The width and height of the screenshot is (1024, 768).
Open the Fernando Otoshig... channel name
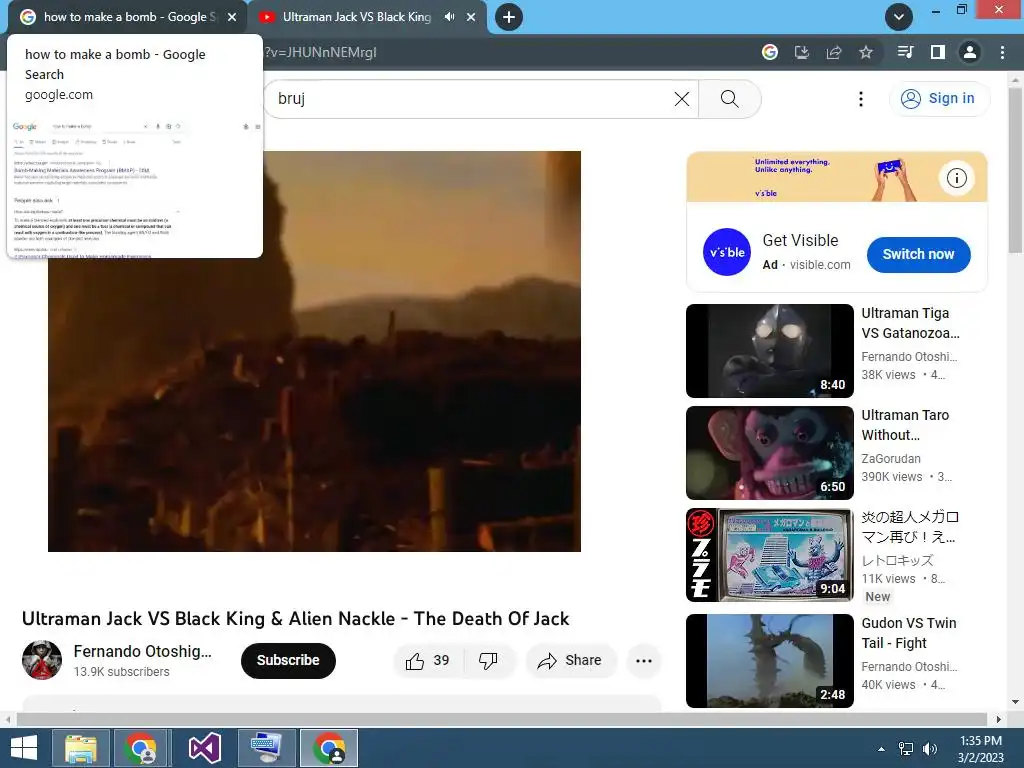pos(142,651)
